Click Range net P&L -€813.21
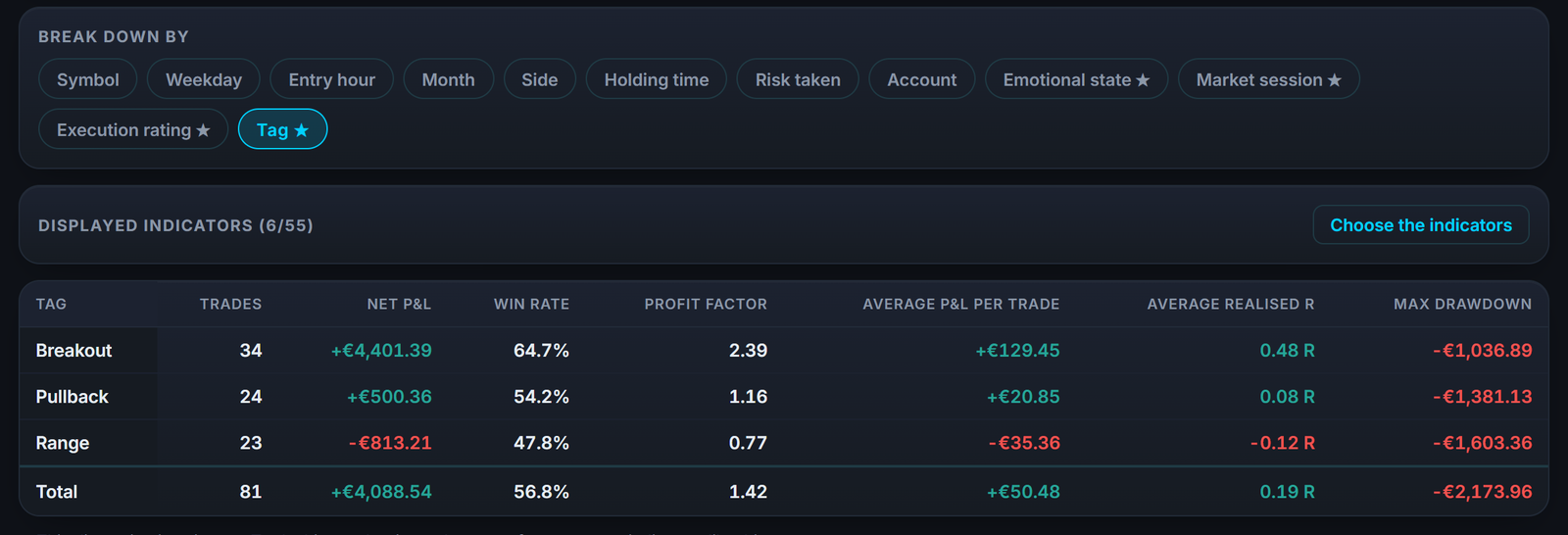Screen dimensions: 1568x535 [390, 443]
